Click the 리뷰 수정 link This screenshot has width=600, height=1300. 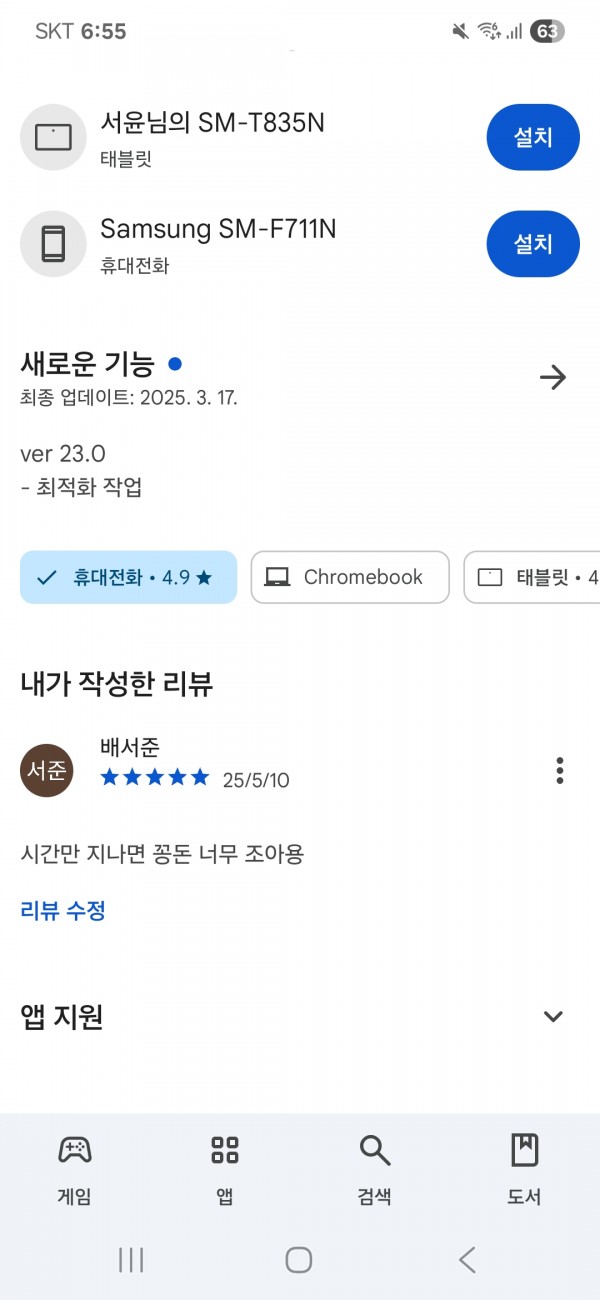(x=63, y=911)
